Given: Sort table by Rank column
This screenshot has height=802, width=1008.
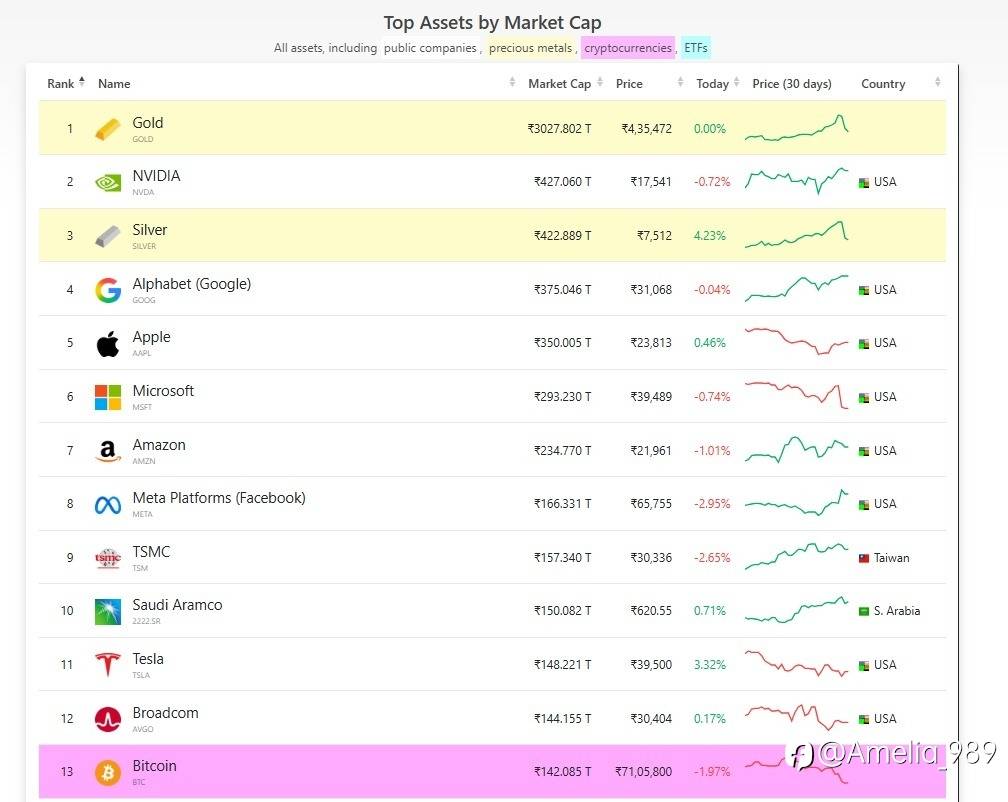Looking at the screenshot, I should tap(64, 84).
